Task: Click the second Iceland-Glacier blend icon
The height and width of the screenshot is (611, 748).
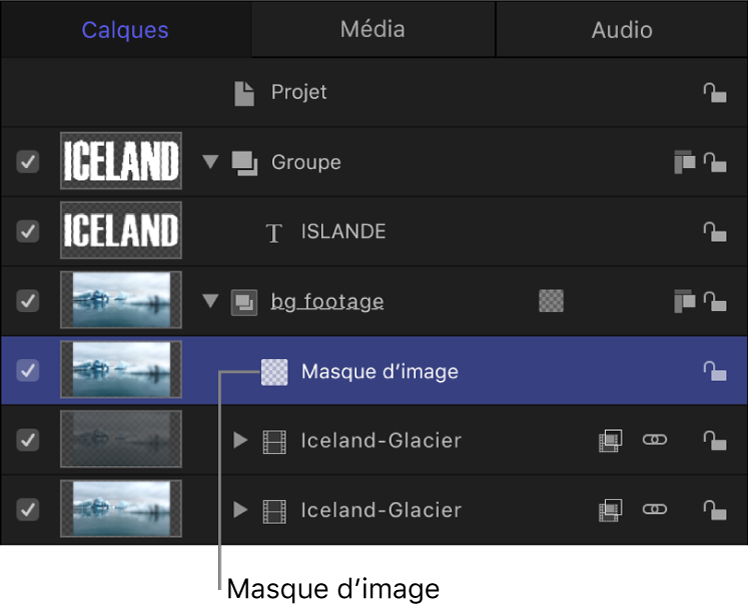Action: [609, 510]
